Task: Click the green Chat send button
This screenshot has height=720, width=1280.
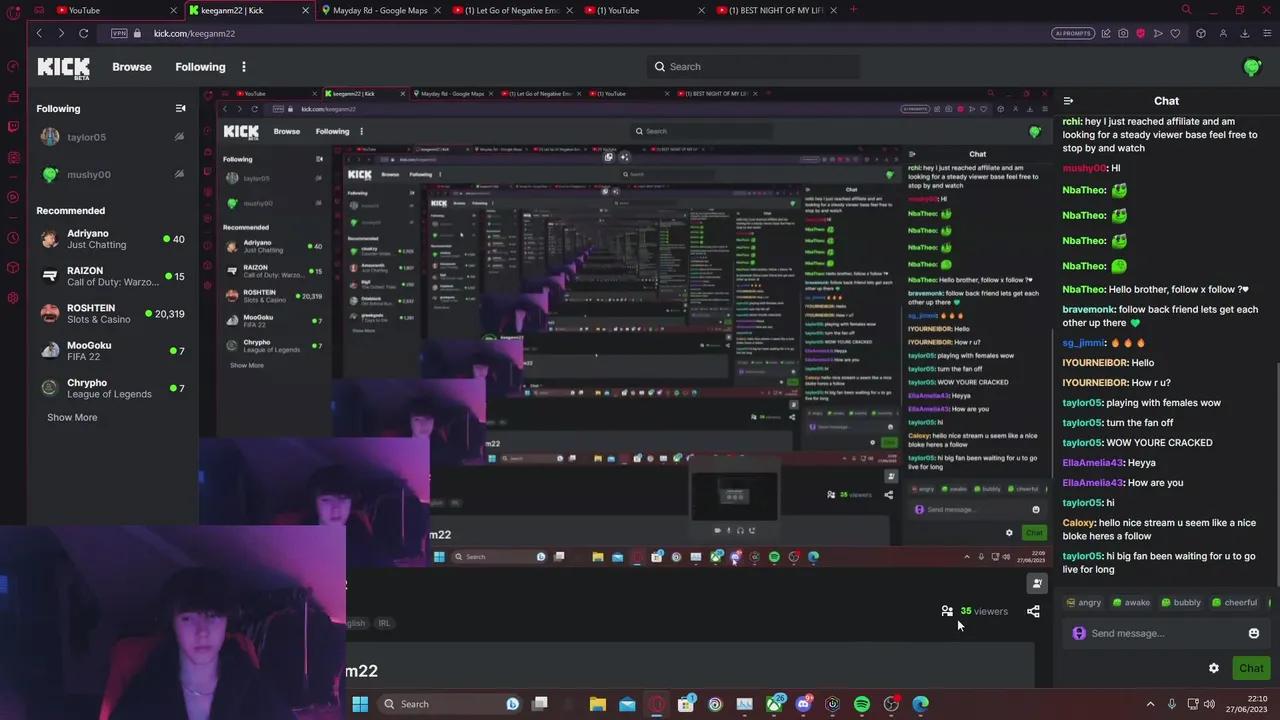Action: (x=1251, y=668)
